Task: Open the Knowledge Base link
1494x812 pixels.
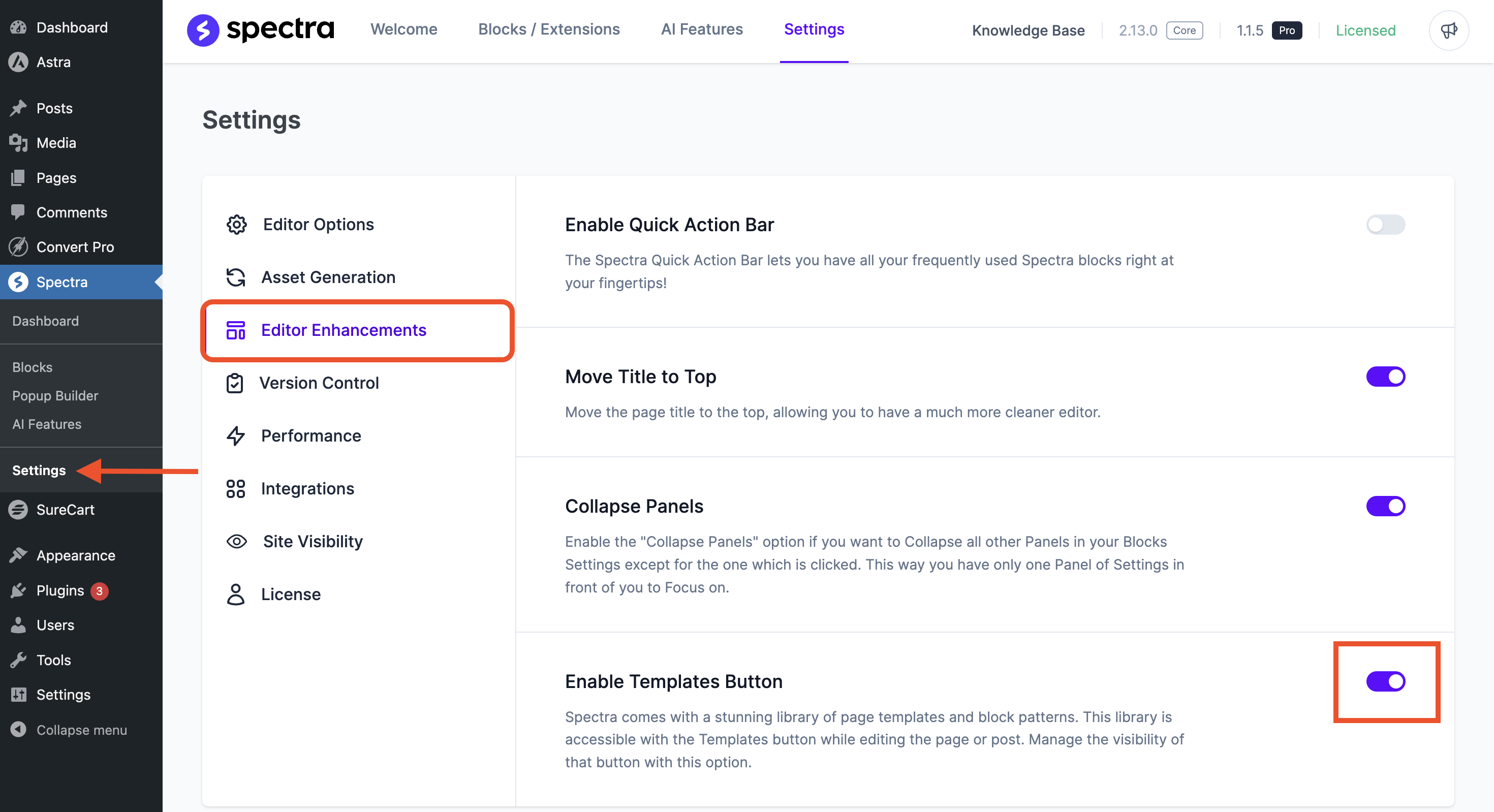Action: (x=1028, y=30)
